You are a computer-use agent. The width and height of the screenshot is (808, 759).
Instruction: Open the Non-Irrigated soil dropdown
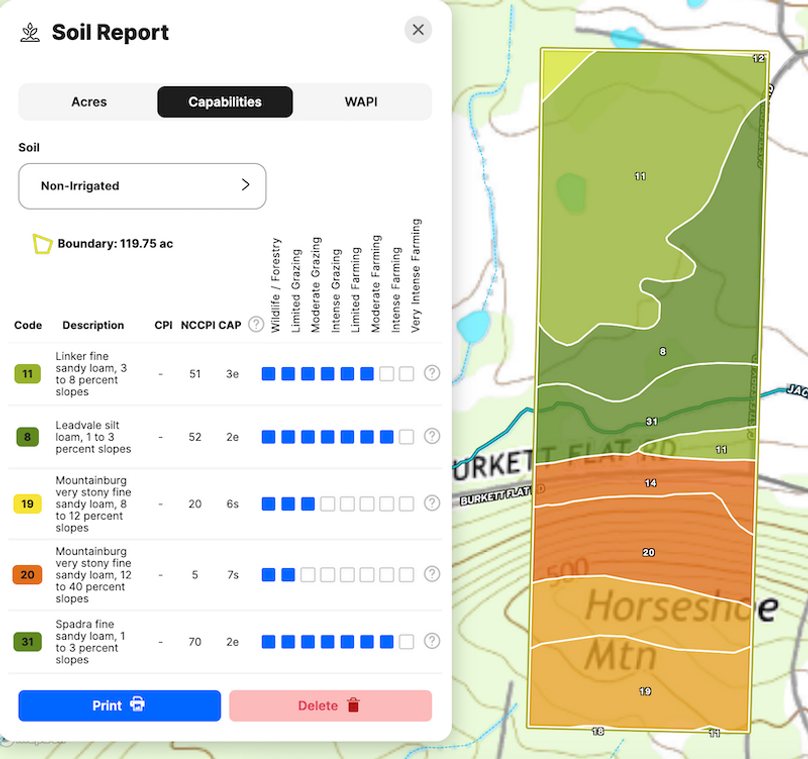click(x=142, y=186)
